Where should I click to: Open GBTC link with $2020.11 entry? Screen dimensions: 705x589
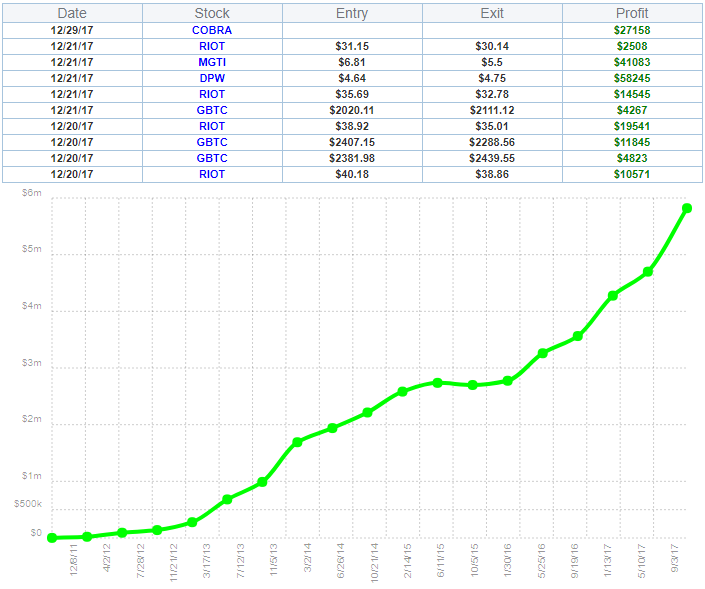212,110
